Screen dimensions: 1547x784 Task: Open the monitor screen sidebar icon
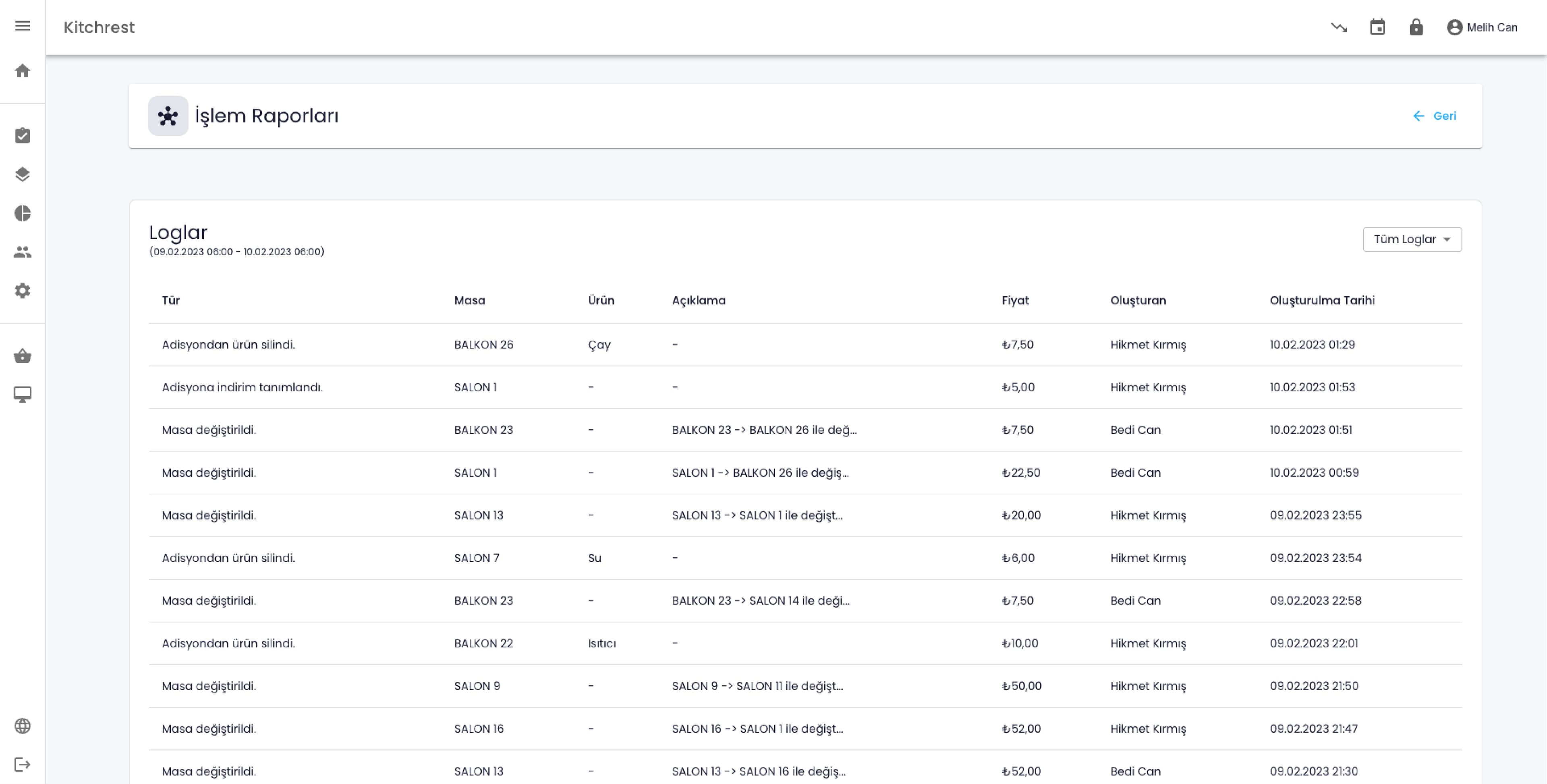coord(22,394)
